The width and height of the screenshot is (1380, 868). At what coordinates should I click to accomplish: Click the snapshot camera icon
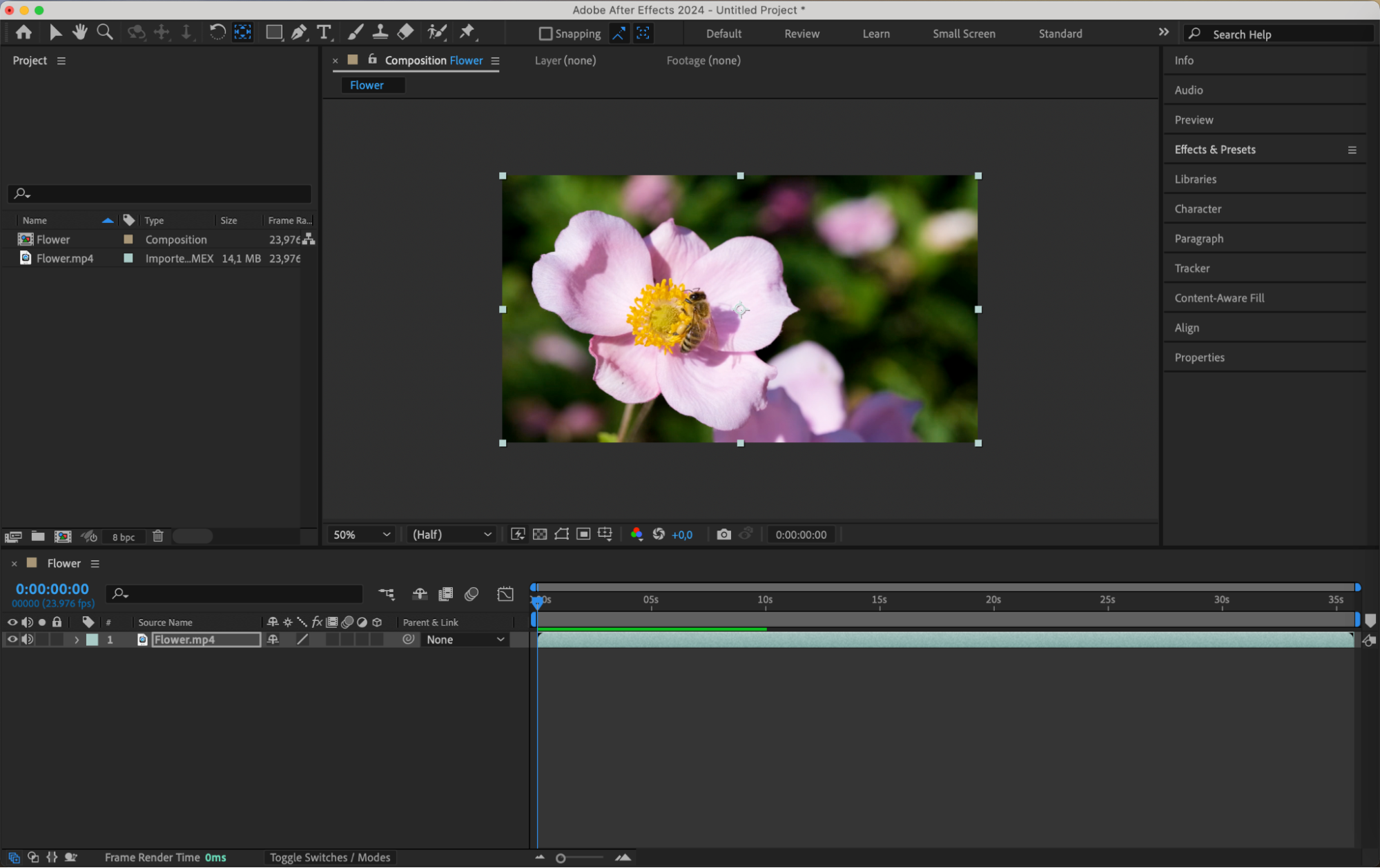pos(723,534)
